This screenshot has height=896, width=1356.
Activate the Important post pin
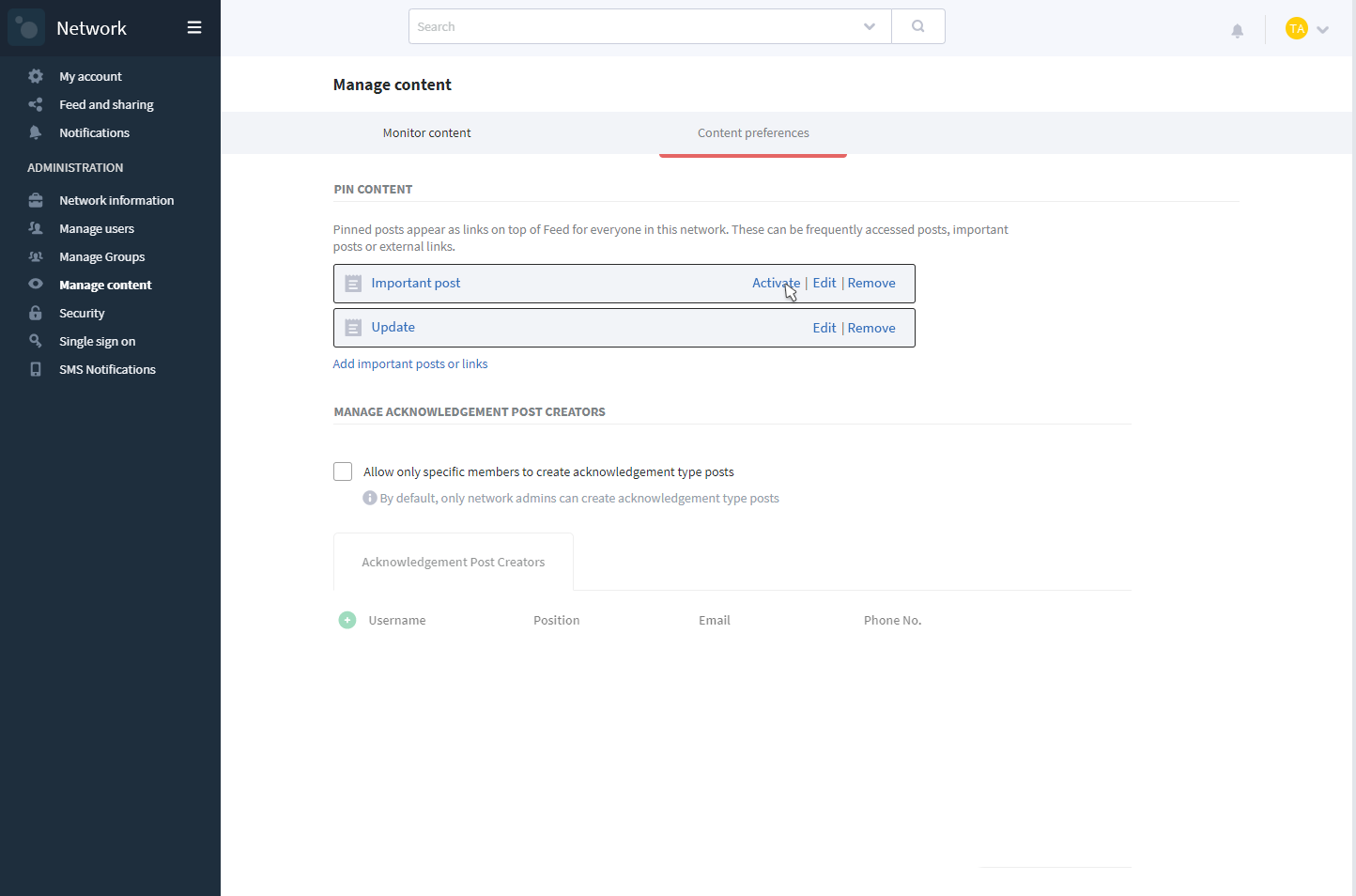pyautogui.click(x=775, y=283)
